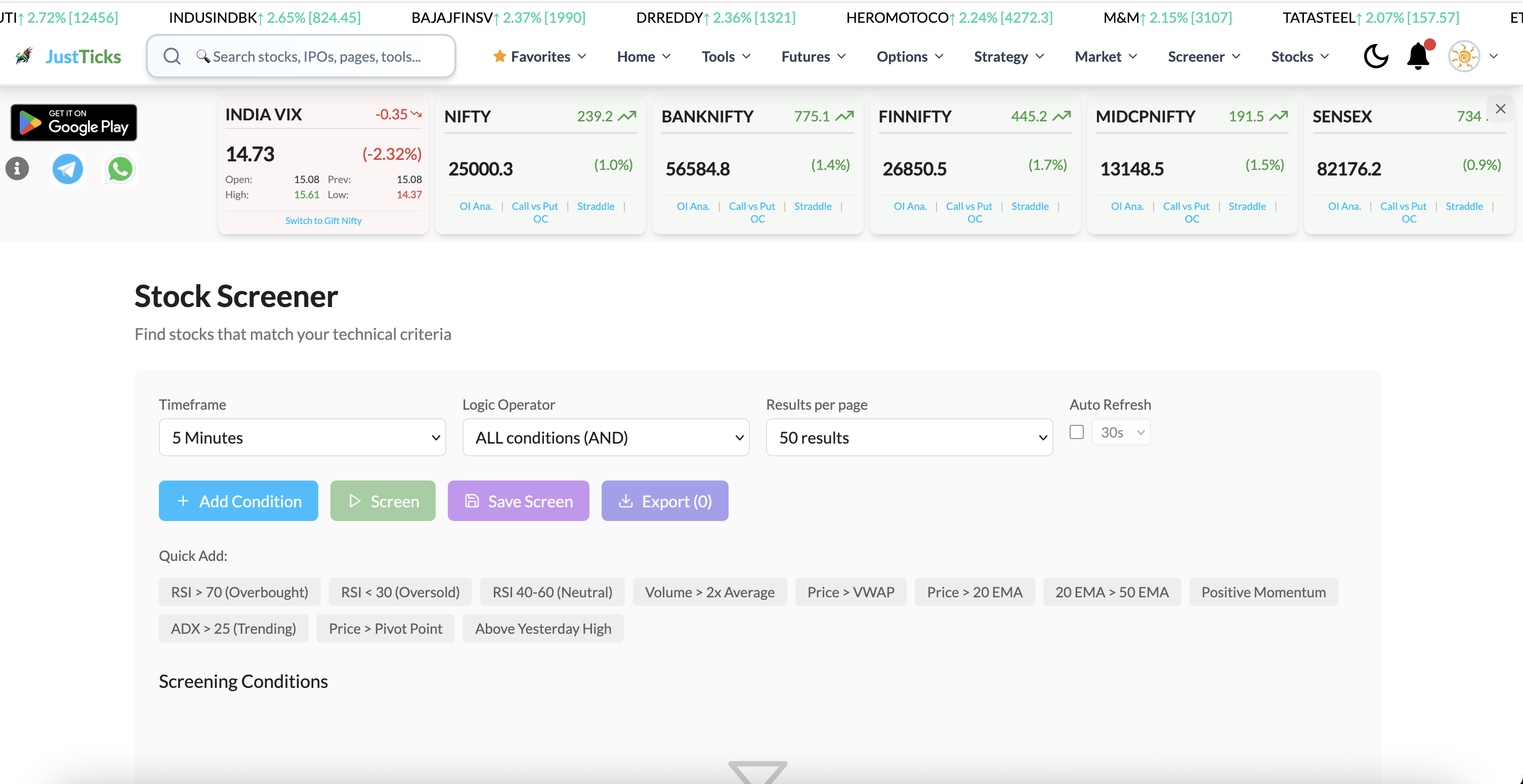This screenshot has width=1523, height=784.
Task: Open the Futures menu
Action: 814,57
